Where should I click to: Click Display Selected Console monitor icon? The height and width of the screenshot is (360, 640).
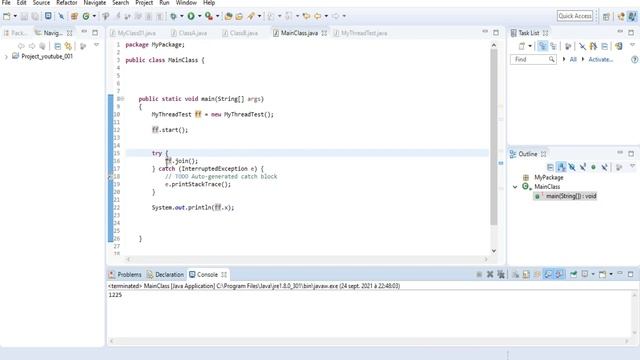coord(585,274)
